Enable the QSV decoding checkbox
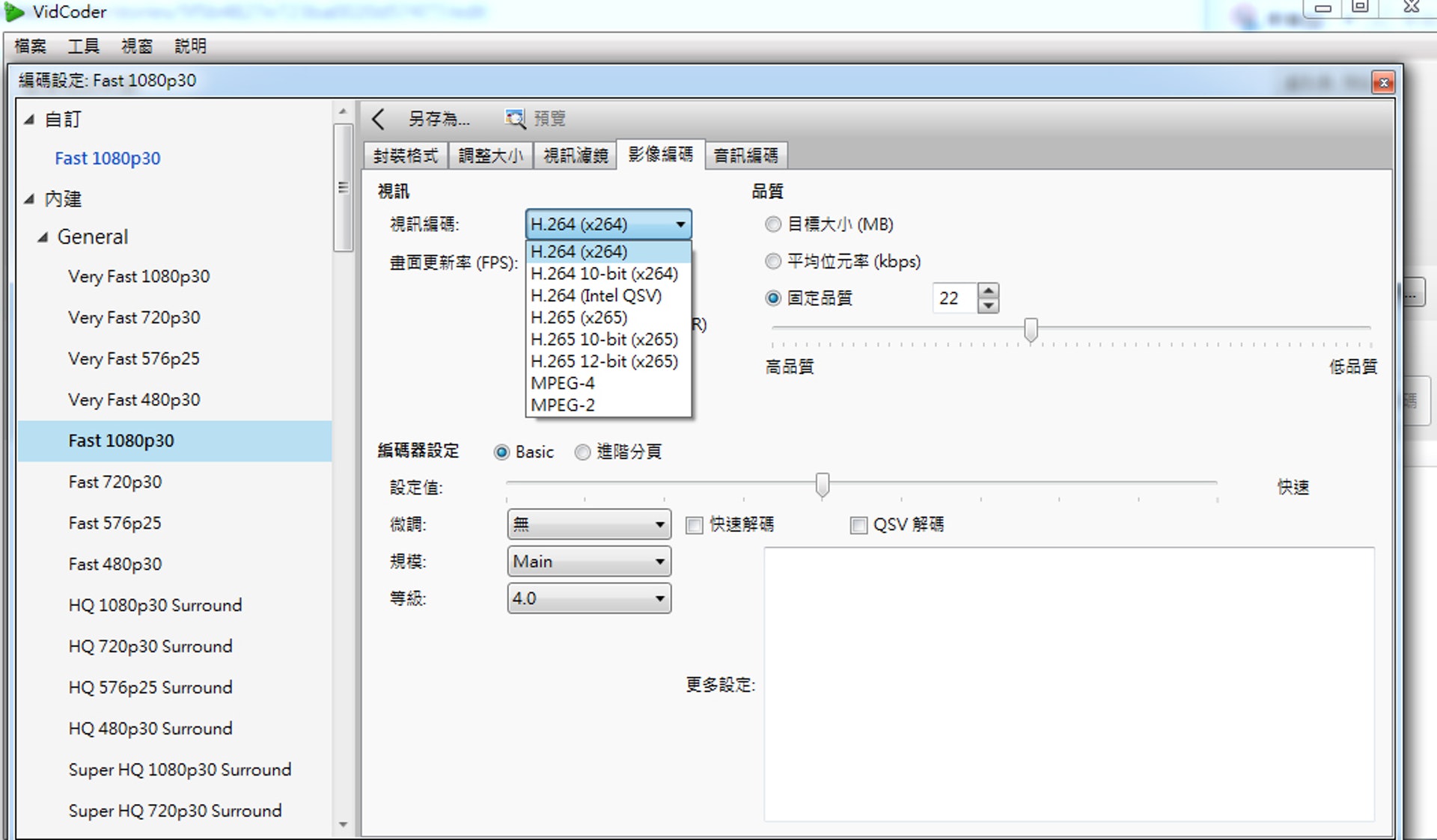 (858, 525)
